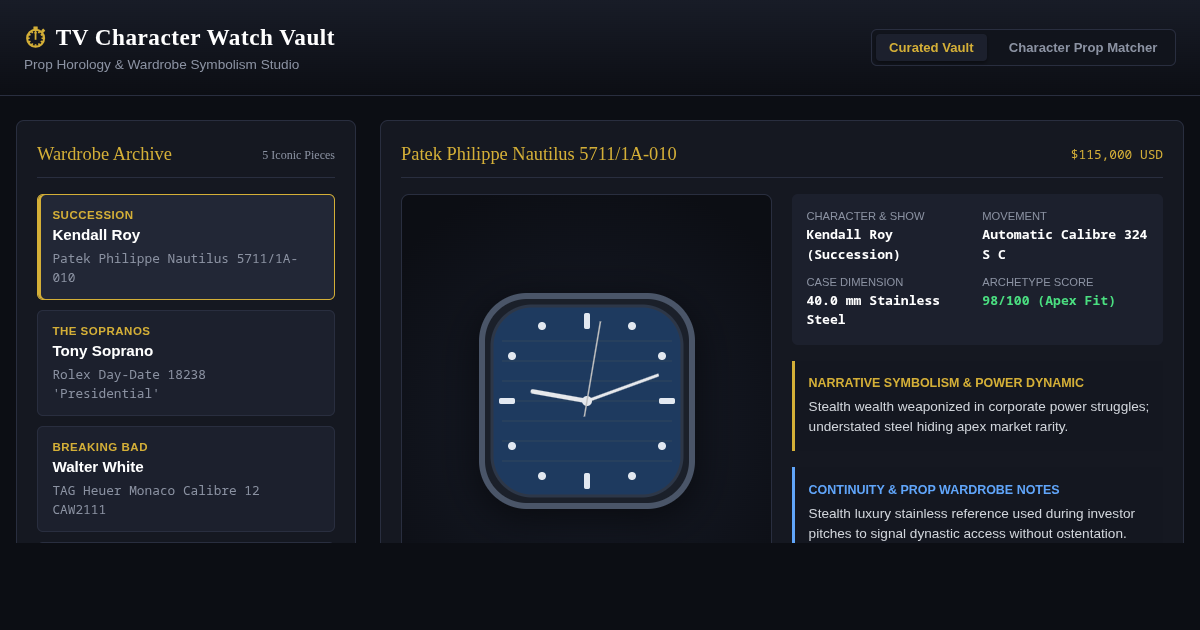The width and height of the screenshot is (1200, 630).
Task: Click the Patek Philippe Nautilus 5711/1A-010 title
Action: coord(539,154)
